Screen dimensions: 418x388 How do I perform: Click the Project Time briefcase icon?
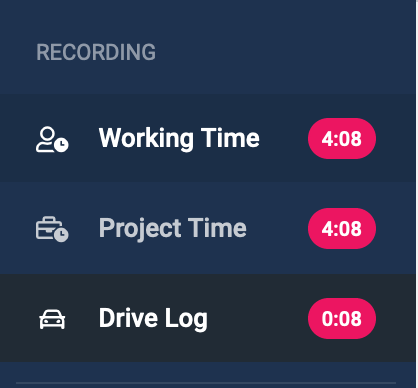click(52, 229)
